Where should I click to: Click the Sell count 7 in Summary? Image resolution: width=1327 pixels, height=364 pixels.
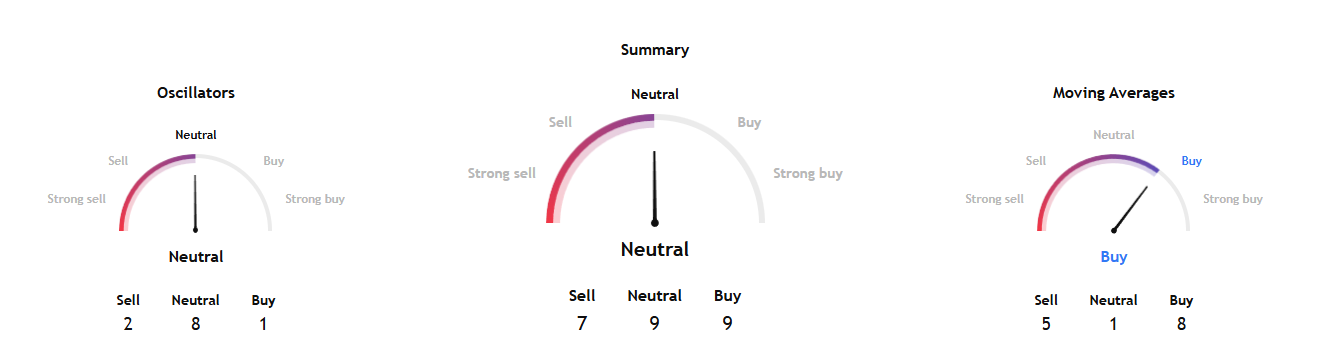coord(582,323)
